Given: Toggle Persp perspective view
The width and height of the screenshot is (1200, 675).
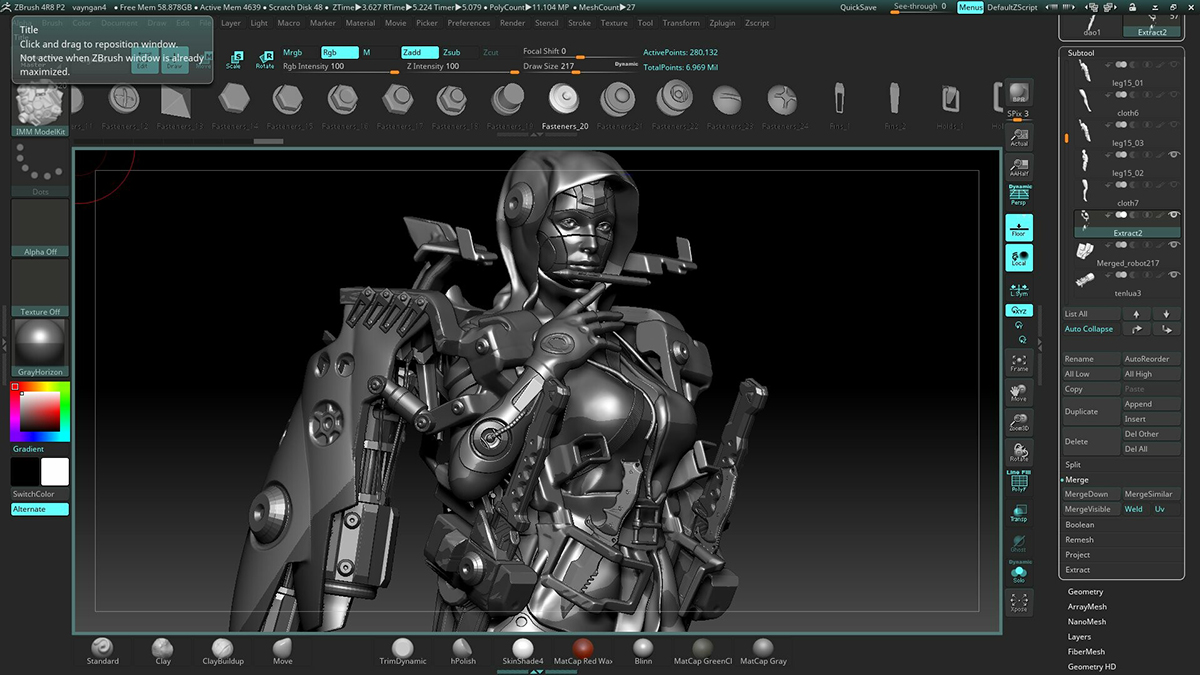Looking at the screenshot, I should click(1019, 195).
